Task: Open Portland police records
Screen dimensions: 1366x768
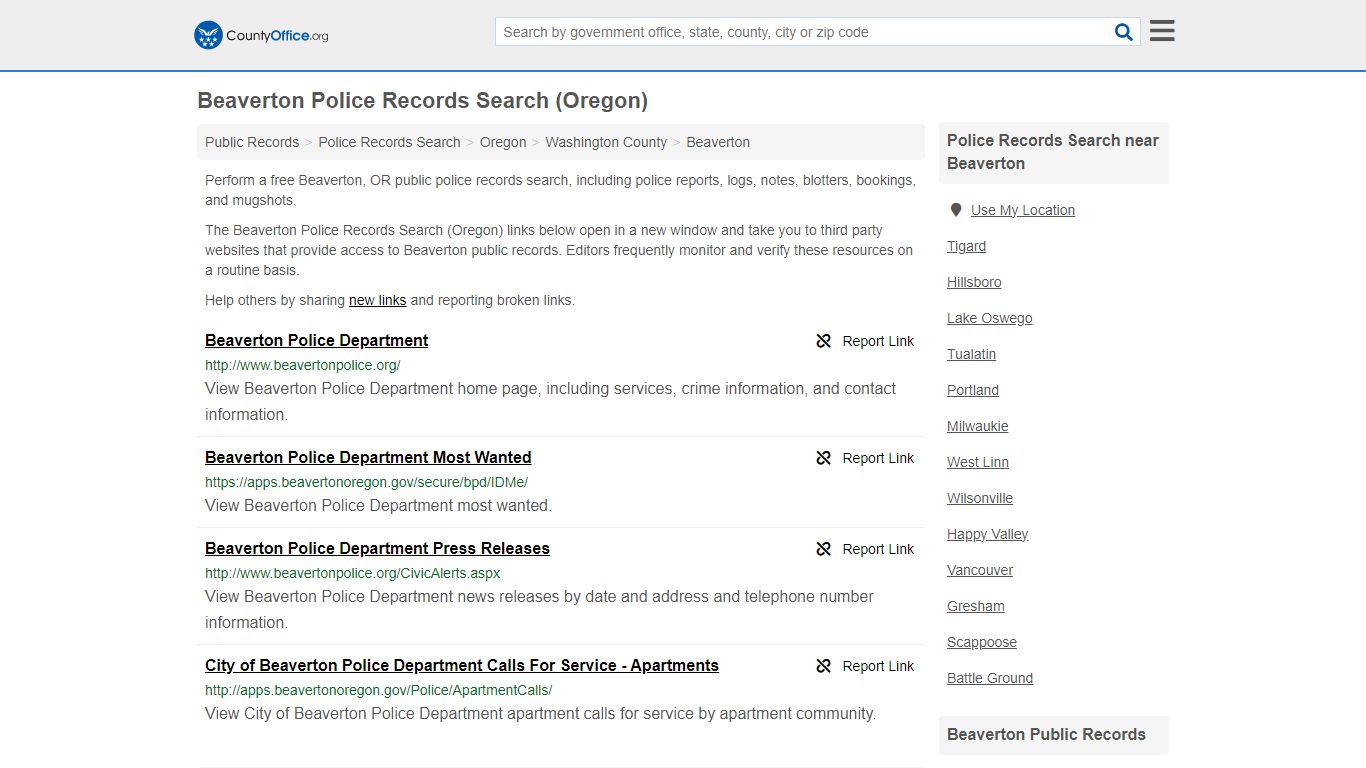Action: coord(973,390)
